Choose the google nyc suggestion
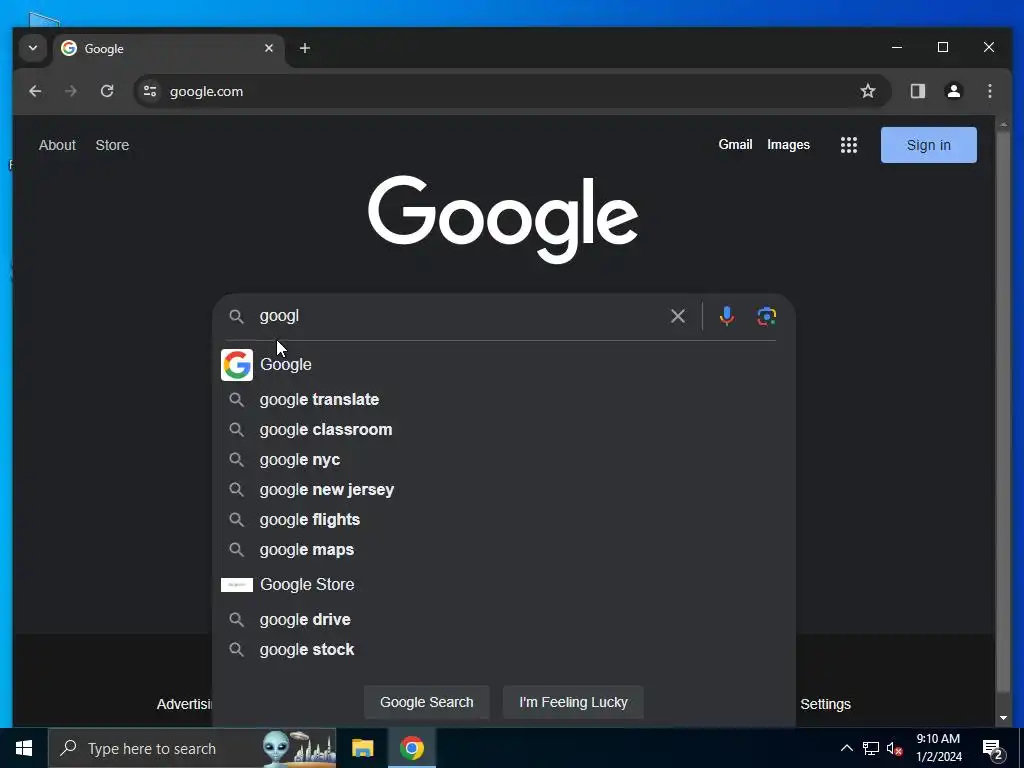Viewport: 1024px width, 768px height. pos(504,460)
